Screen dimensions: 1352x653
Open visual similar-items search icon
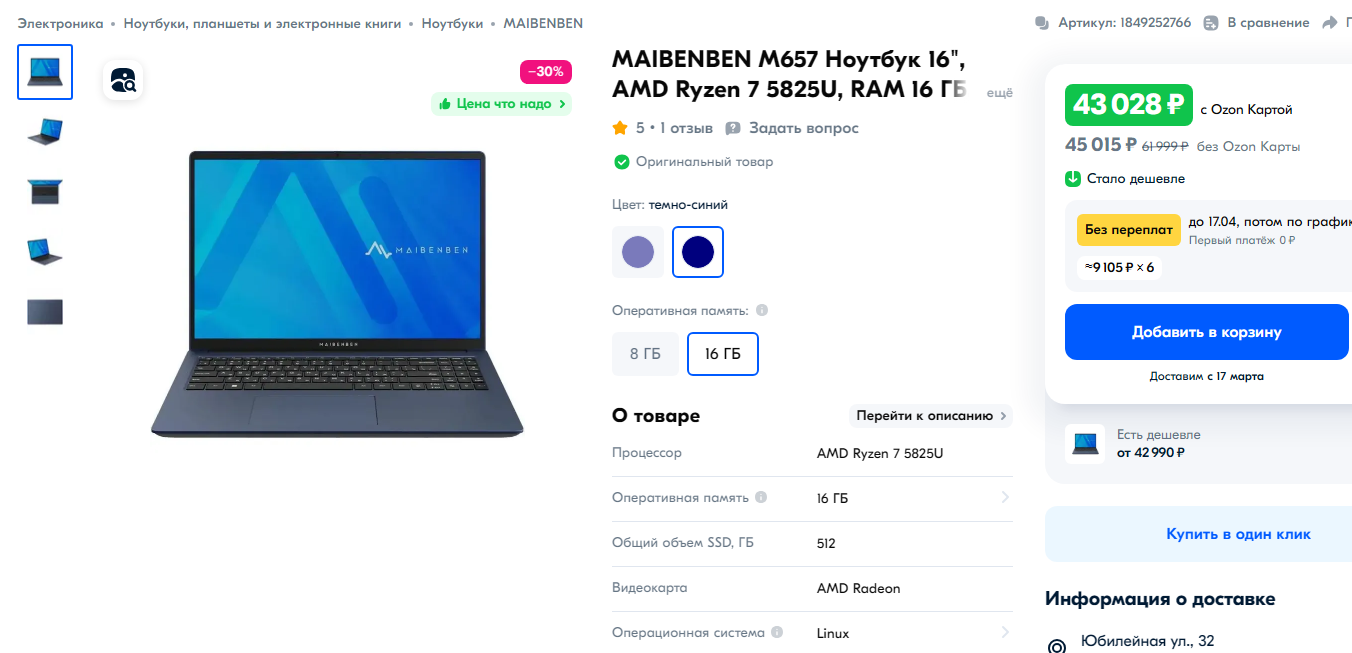tap(123, 81)
